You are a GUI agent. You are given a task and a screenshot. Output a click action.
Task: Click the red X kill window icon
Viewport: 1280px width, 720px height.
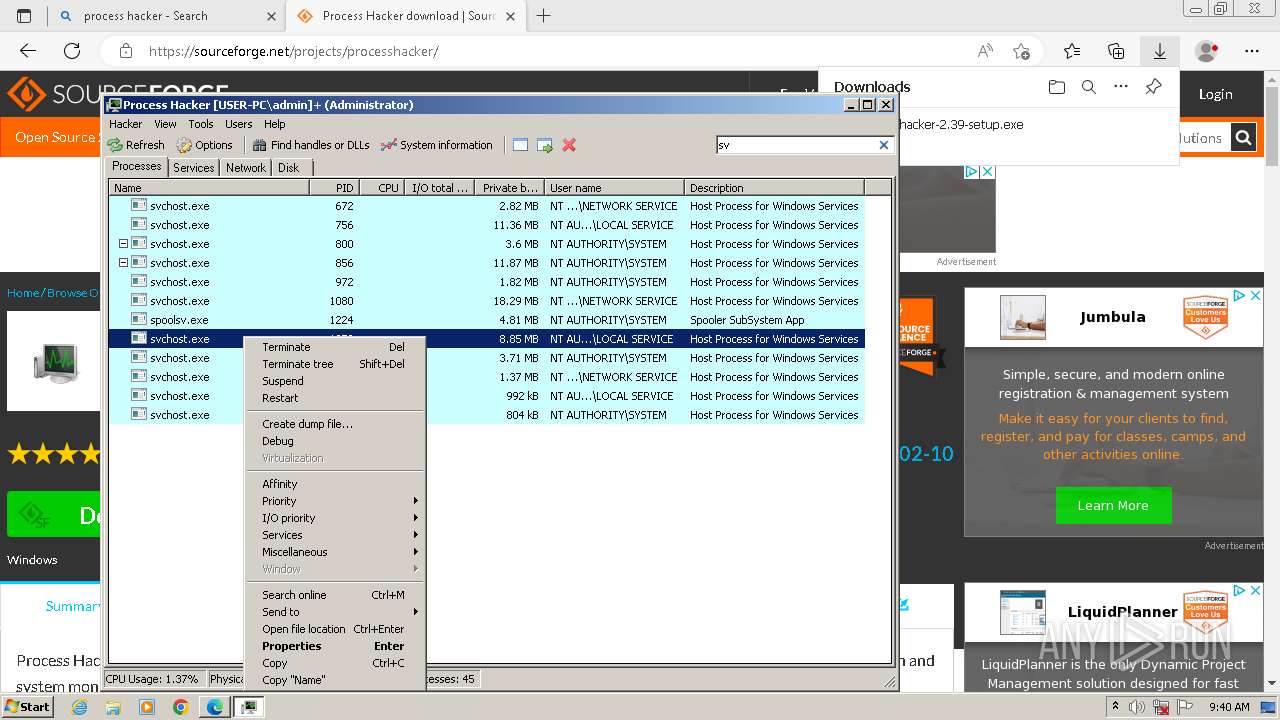click(x=569, y=145)
